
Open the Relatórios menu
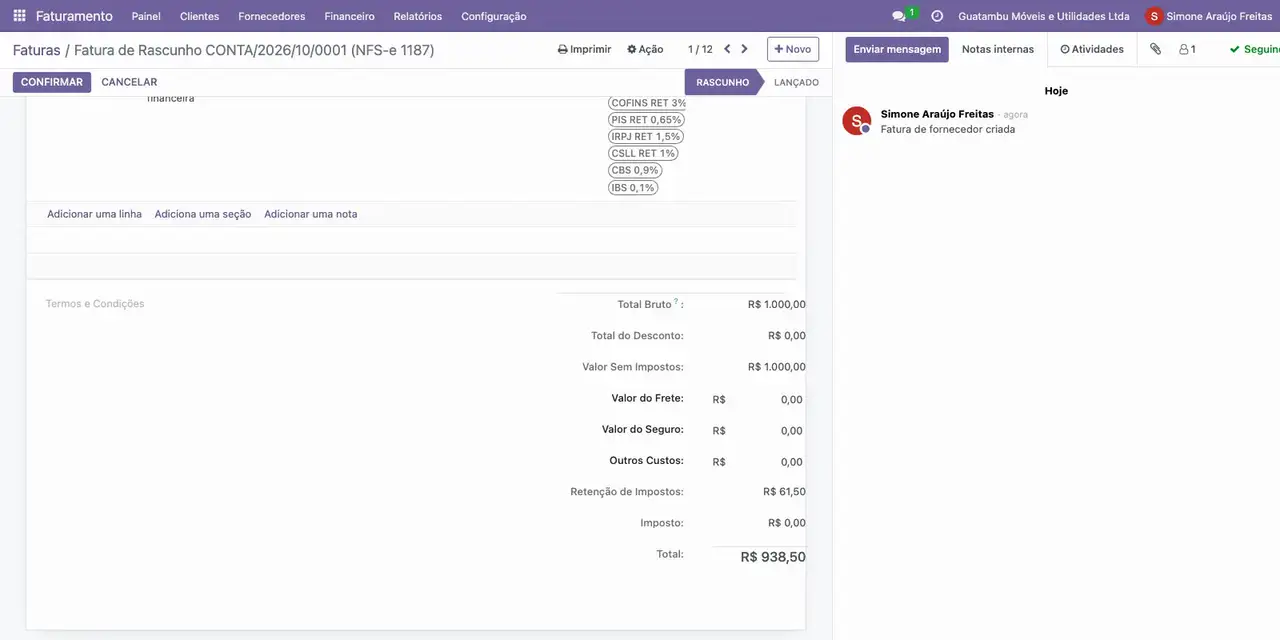click(x=418, y=16)
